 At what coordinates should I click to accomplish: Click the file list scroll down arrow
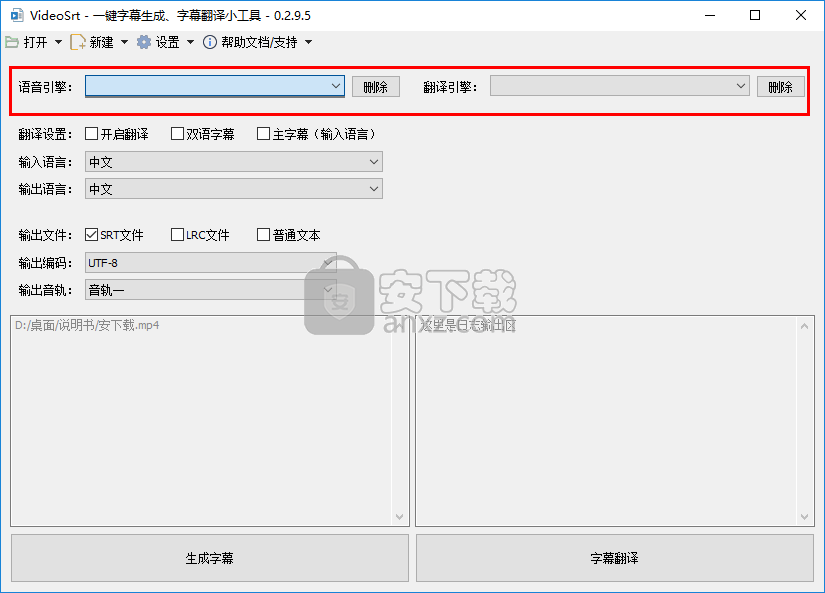pyautogui.click(x=399, y=517)
